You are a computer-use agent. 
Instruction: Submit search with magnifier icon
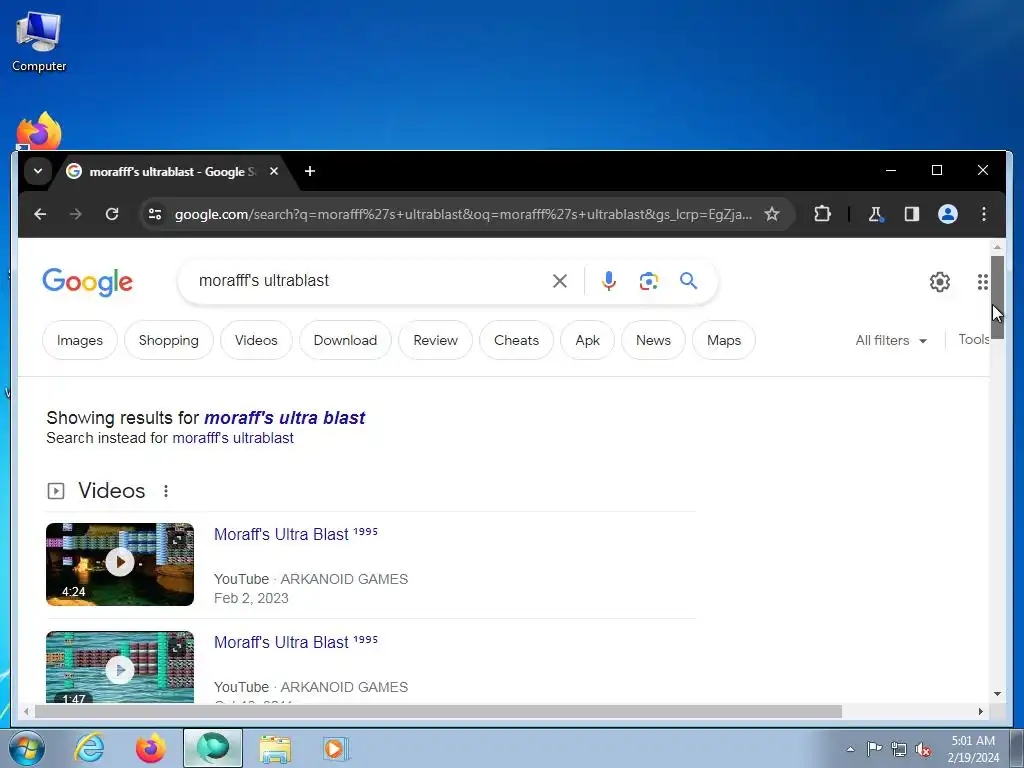(688, 281)
